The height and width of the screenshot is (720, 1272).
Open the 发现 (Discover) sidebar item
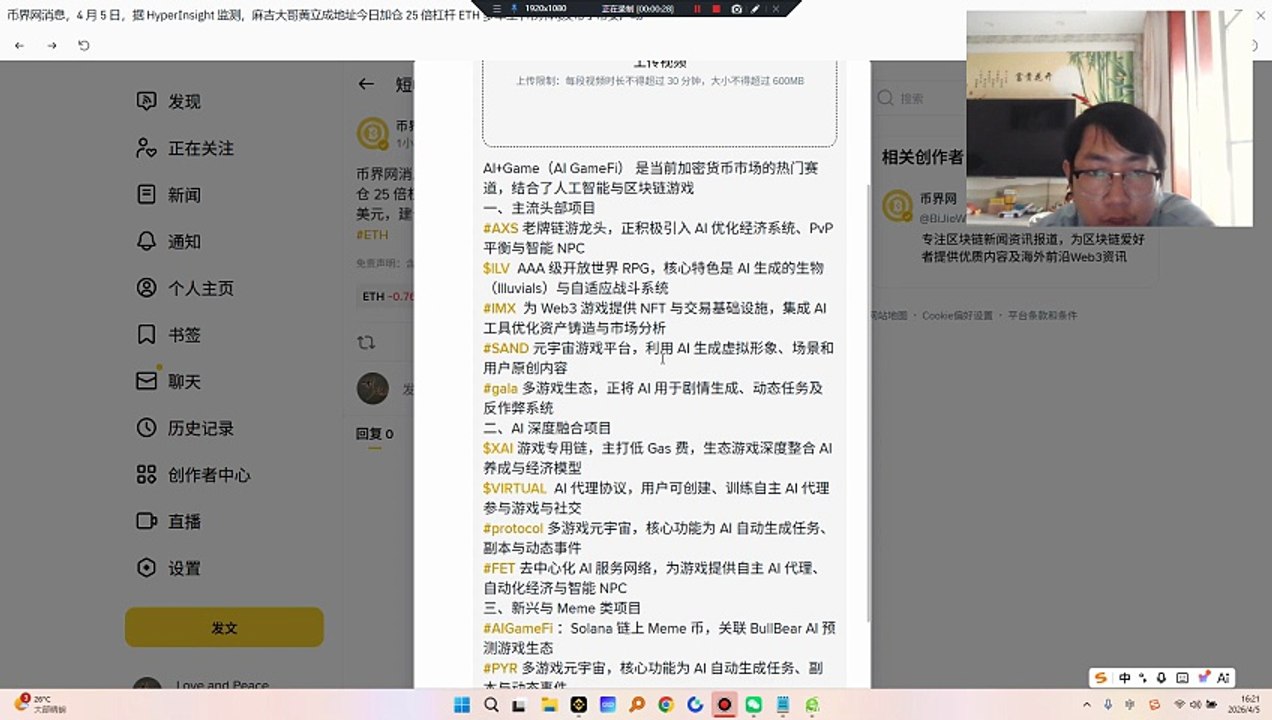[169, 101]
